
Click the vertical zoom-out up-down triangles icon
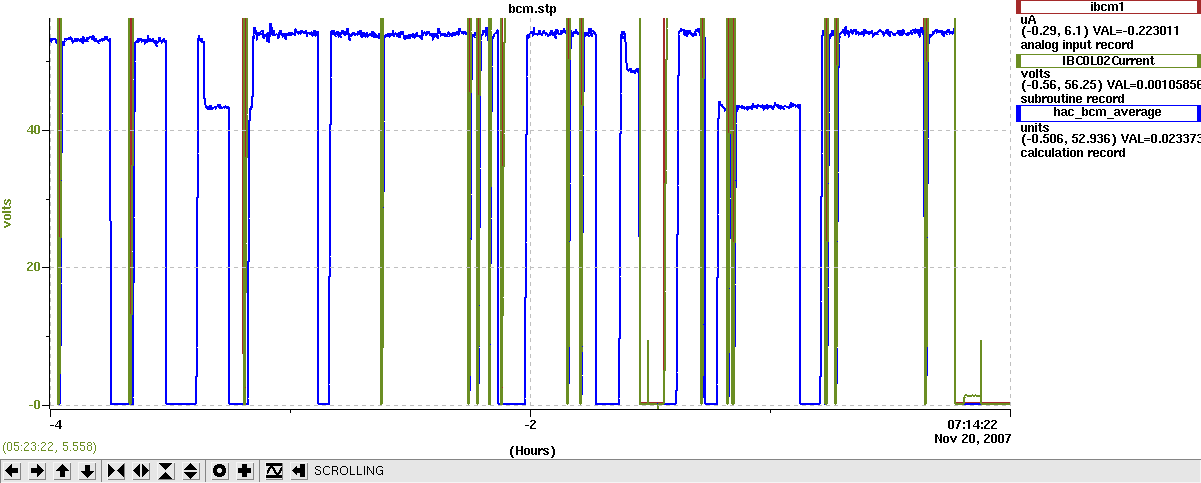pos(191,470)
